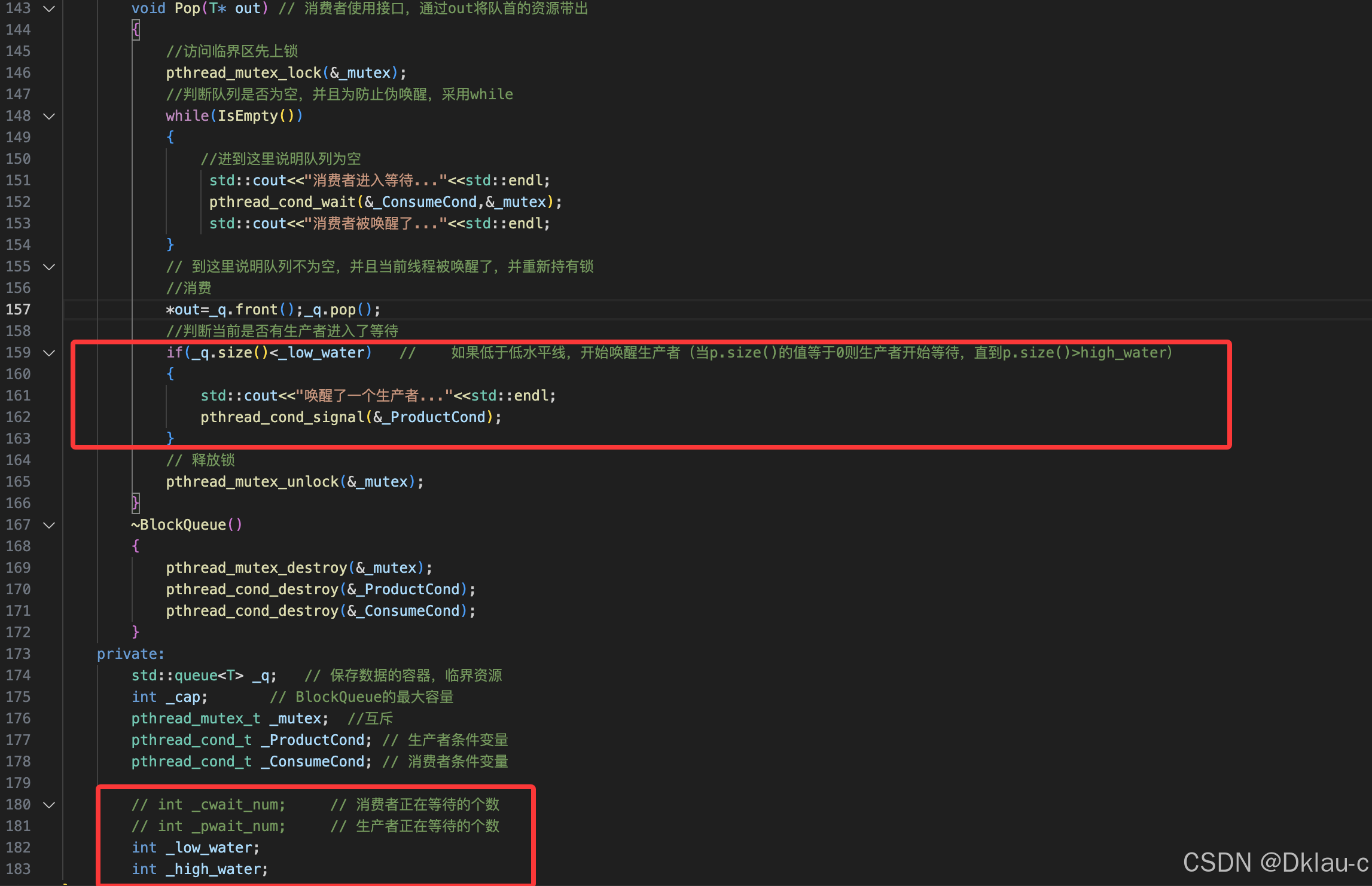Fold the comment block at line 155
The image size is (1372, 886).
pos(49,267)
